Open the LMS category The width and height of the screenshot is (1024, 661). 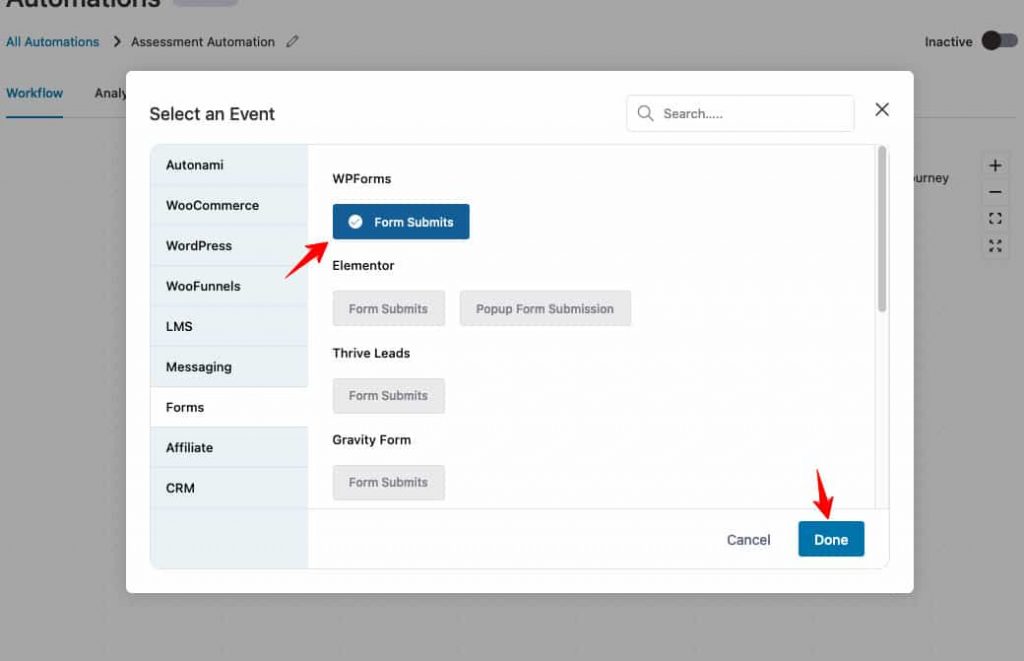229,327
